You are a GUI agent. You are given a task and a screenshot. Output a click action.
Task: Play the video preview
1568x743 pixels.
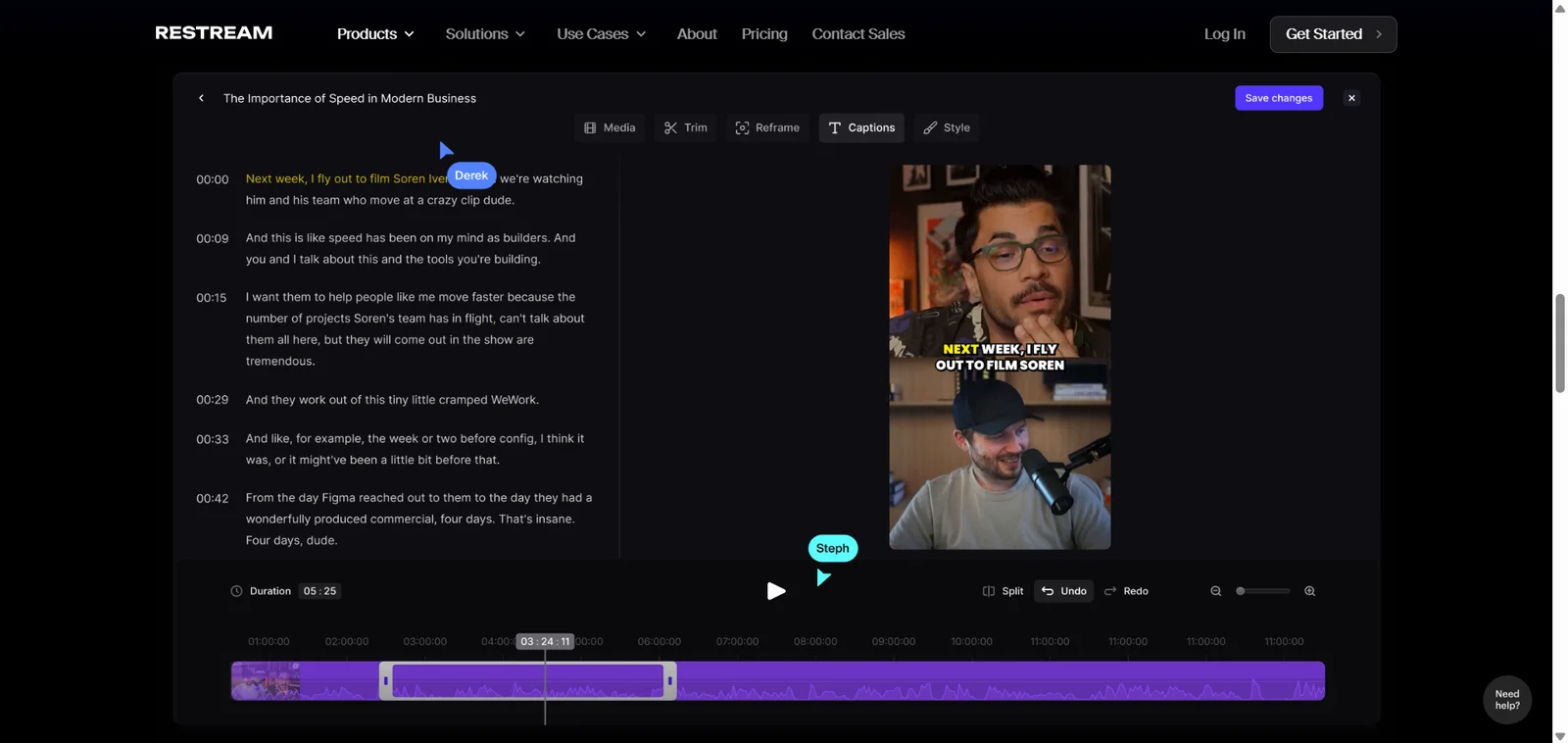click(x=775, y=591)
